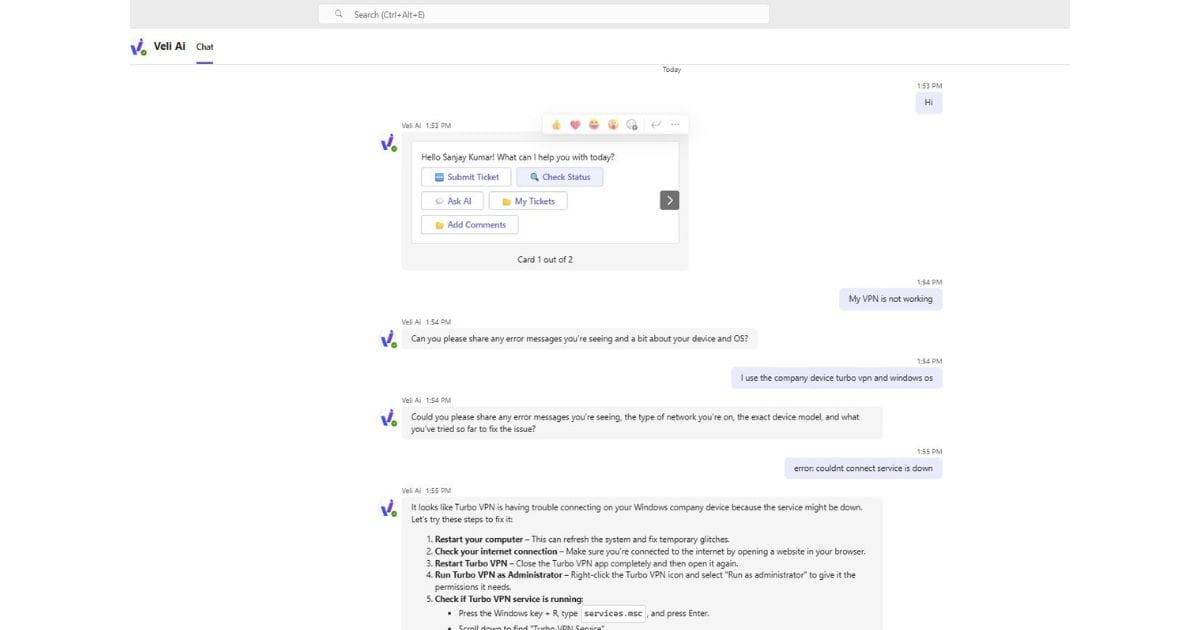Click Veli AI avatar beside greeting card
Viewport: 1200px width, 630px height.
point(389,144)
